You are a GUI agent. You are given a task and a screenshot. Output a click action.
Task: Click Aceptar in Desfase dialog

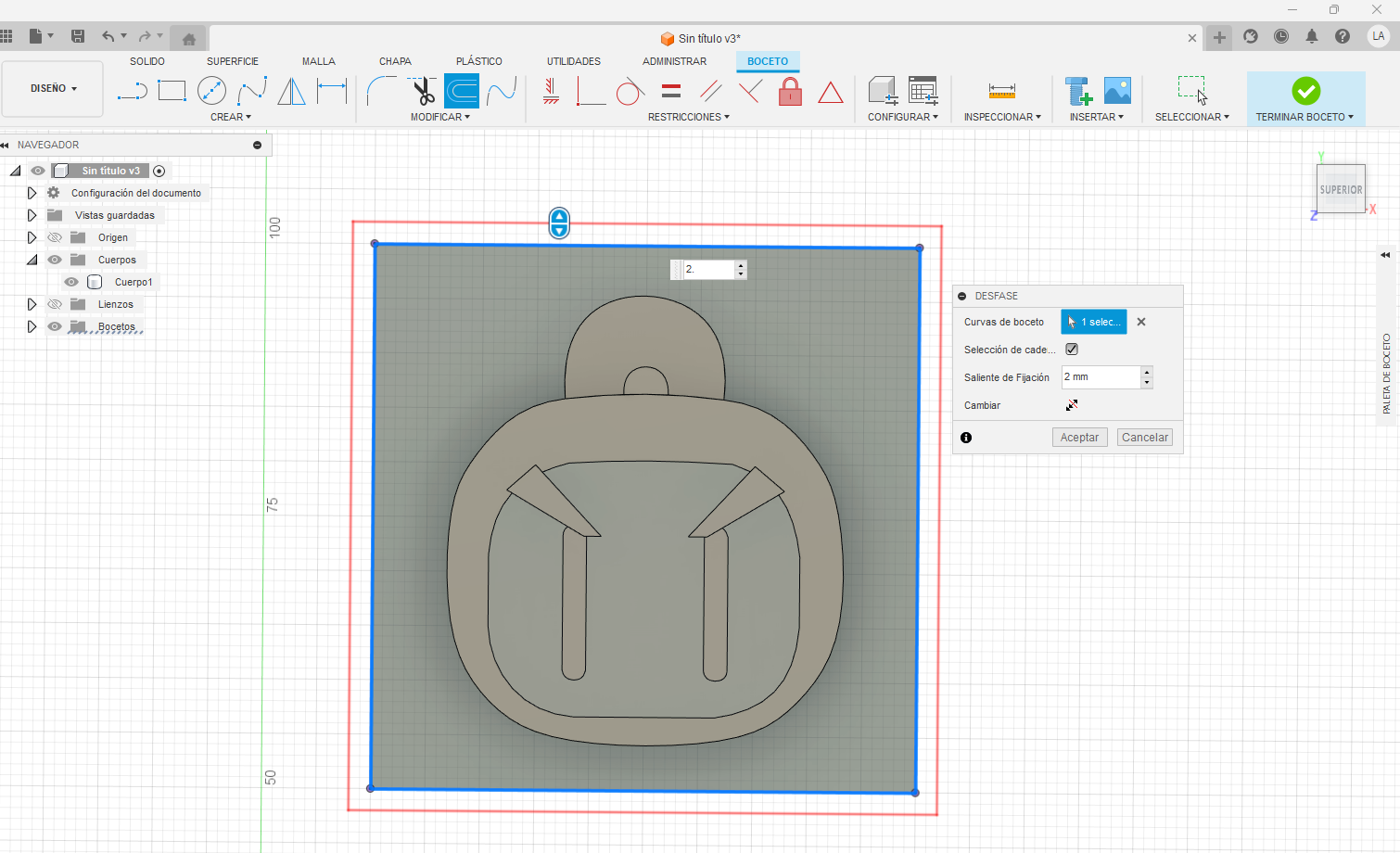[x=1080, y=438]
